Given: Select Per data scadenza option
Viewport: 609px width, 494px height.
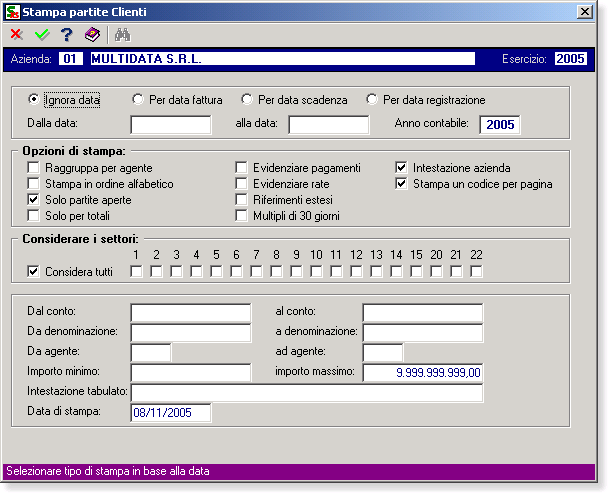Looking at the screenshot, I should 247,99.
